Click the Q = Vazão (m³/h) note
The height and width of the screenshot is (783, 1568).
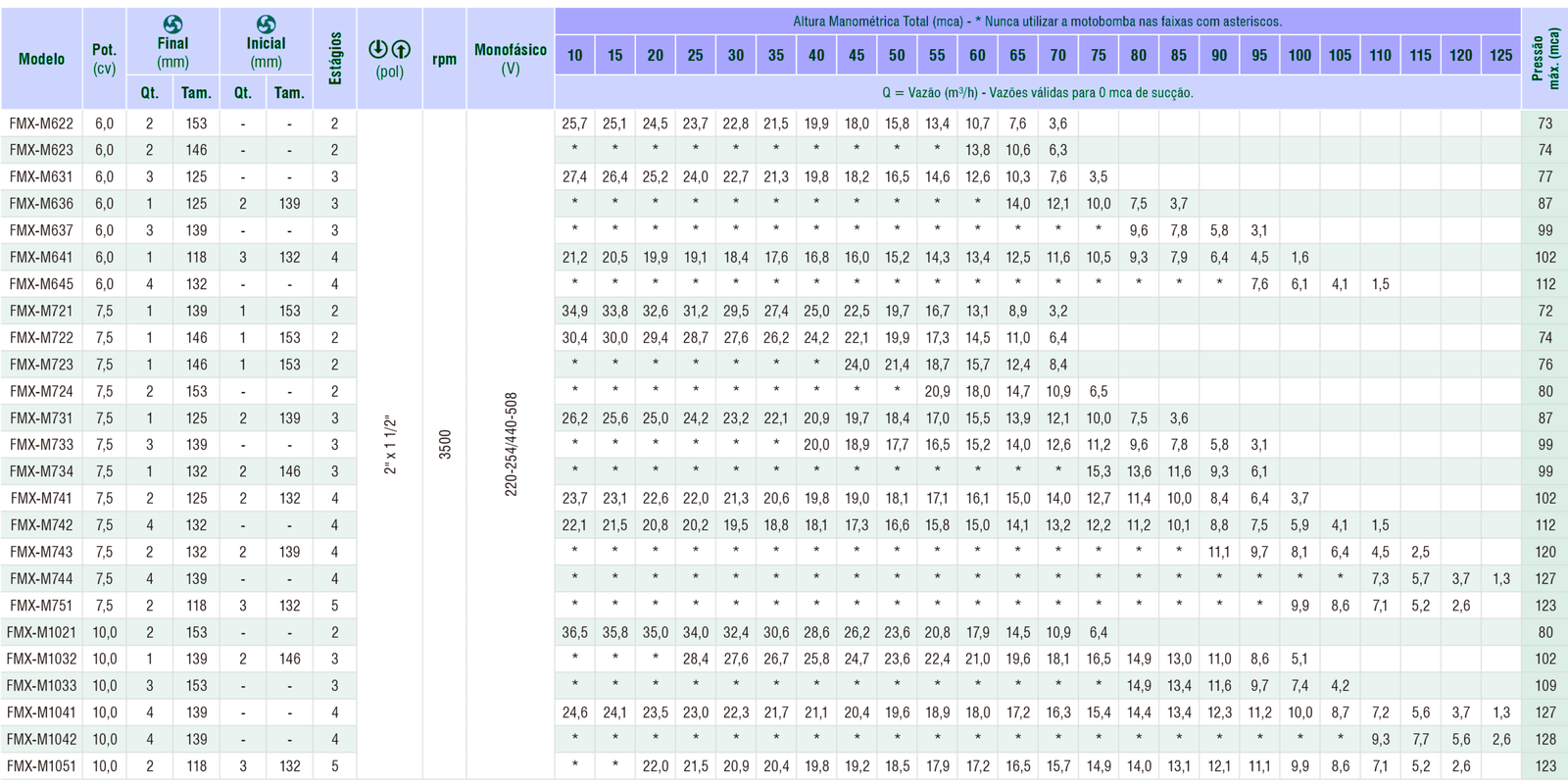point(1038,92)
